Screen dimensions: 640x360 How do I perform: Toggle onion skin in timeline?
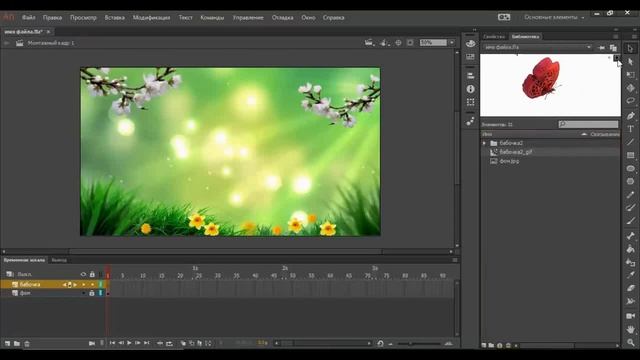(183, 343)
